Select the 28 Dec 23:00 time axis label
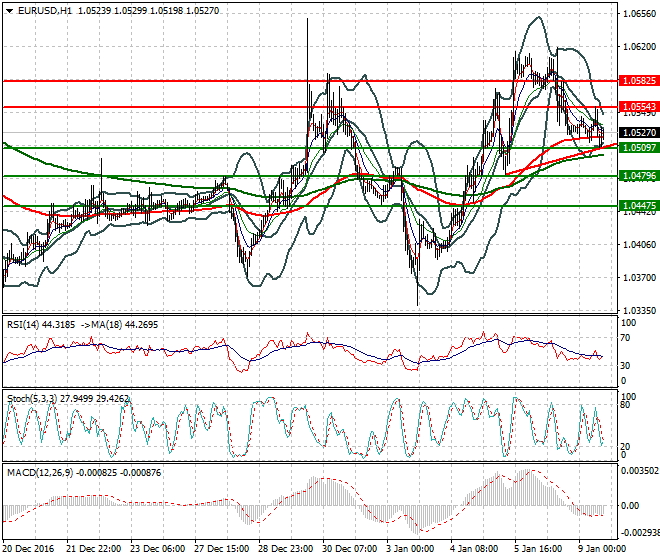Screen dimensions: 660x560 coord(285,549)
